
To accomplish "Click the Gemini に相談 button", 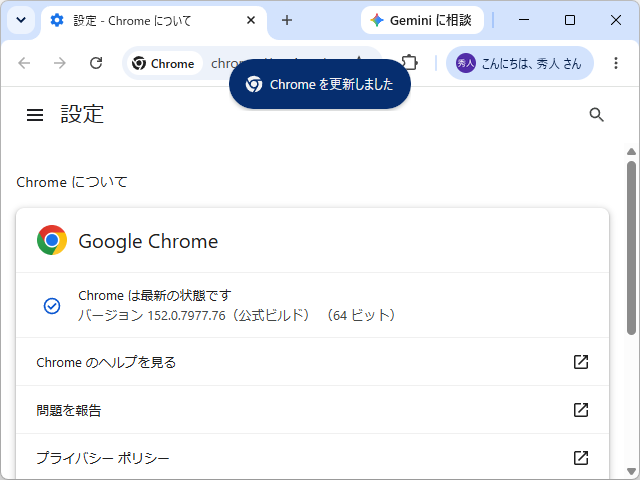I will click(x=422, y=20).
